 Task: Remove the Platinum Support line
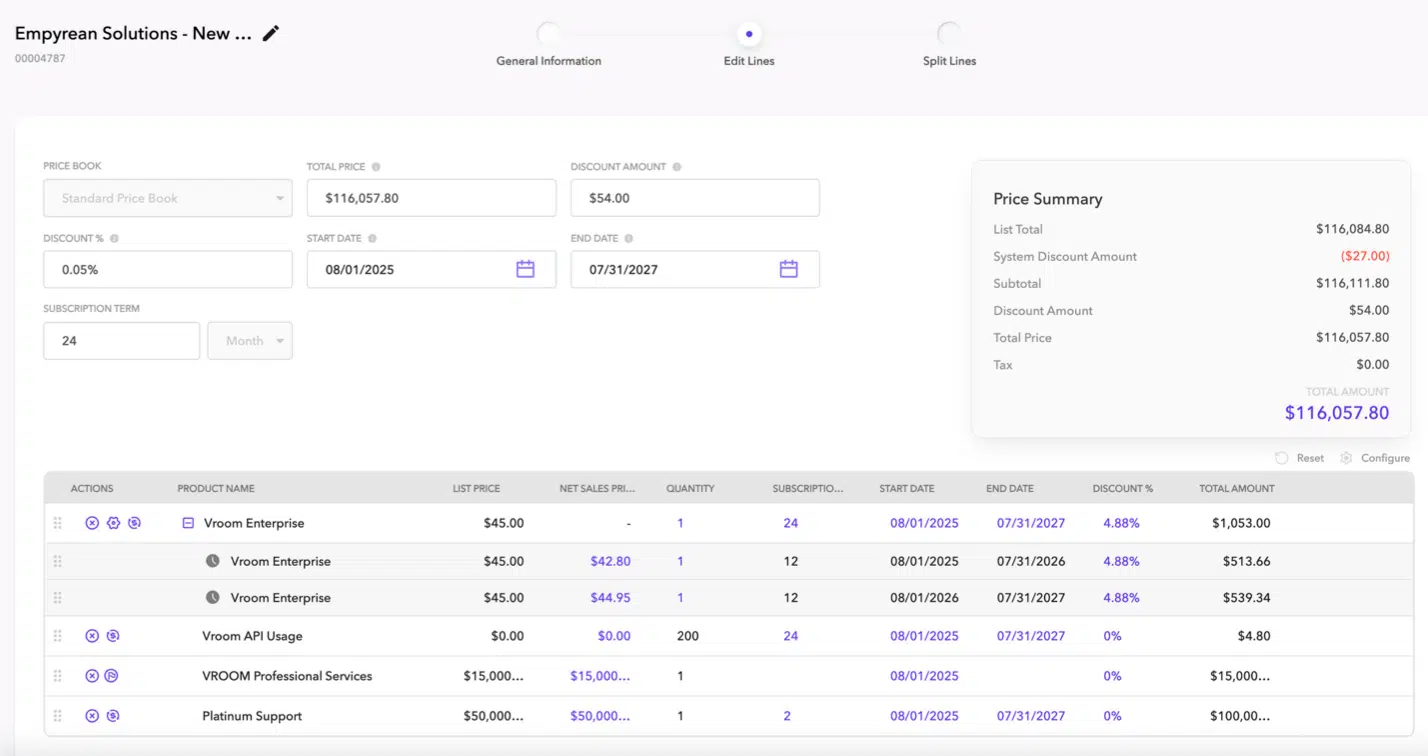tap(92, 716)
